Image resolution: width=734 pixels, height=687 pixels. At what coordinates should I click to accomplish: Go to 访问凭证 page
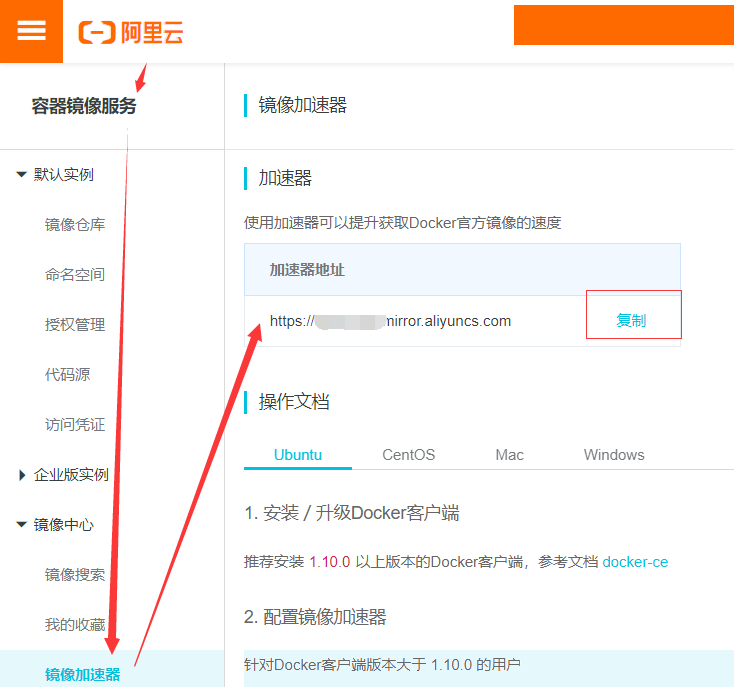[75, 425]
